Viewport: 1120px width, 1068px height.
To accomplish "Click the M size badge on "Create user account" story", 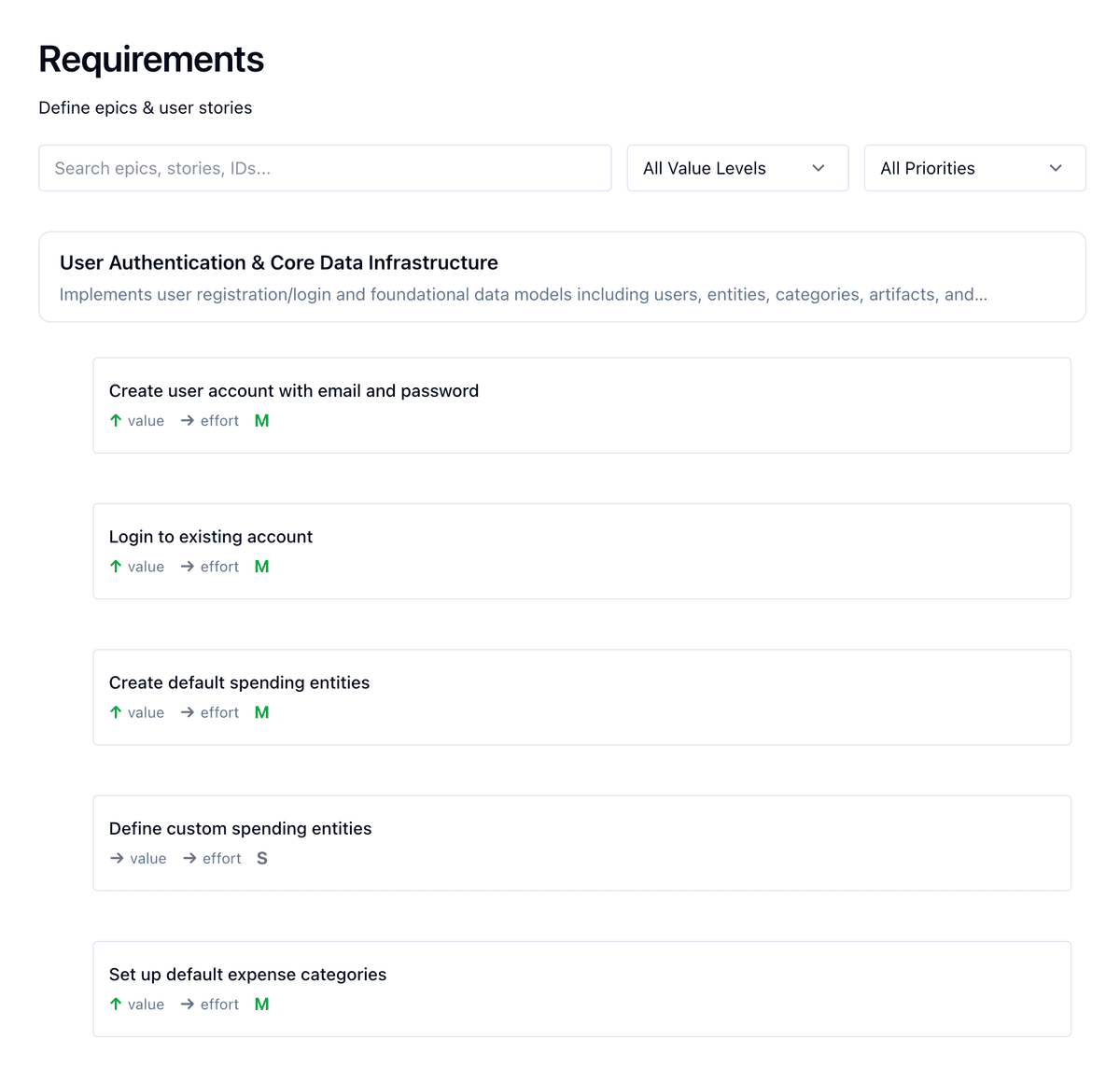I will (261, 420).
